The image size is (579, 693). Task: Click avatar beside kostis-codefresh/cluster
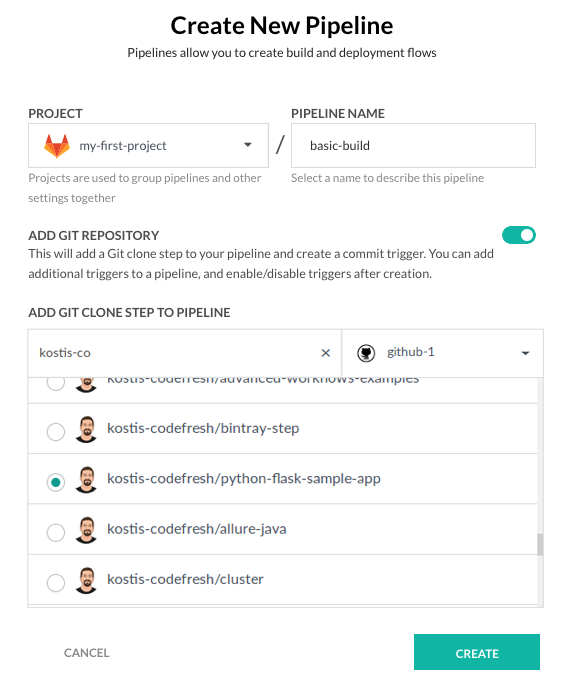86,580
